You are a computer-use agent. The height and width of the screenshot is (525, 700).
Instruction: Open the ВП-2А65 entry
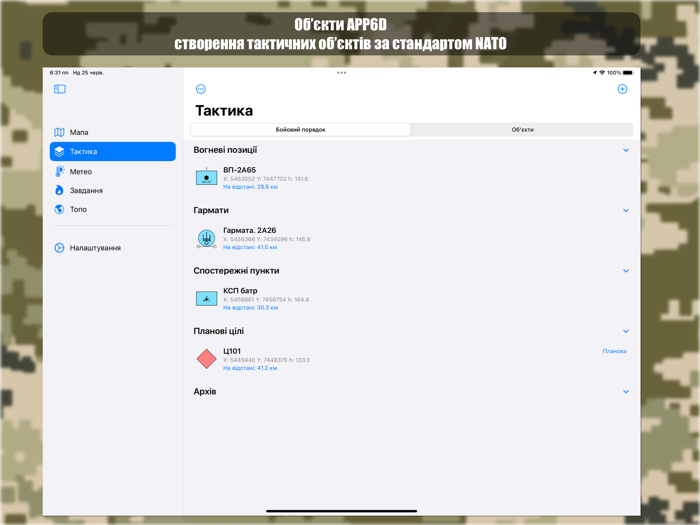pos(412,178)
